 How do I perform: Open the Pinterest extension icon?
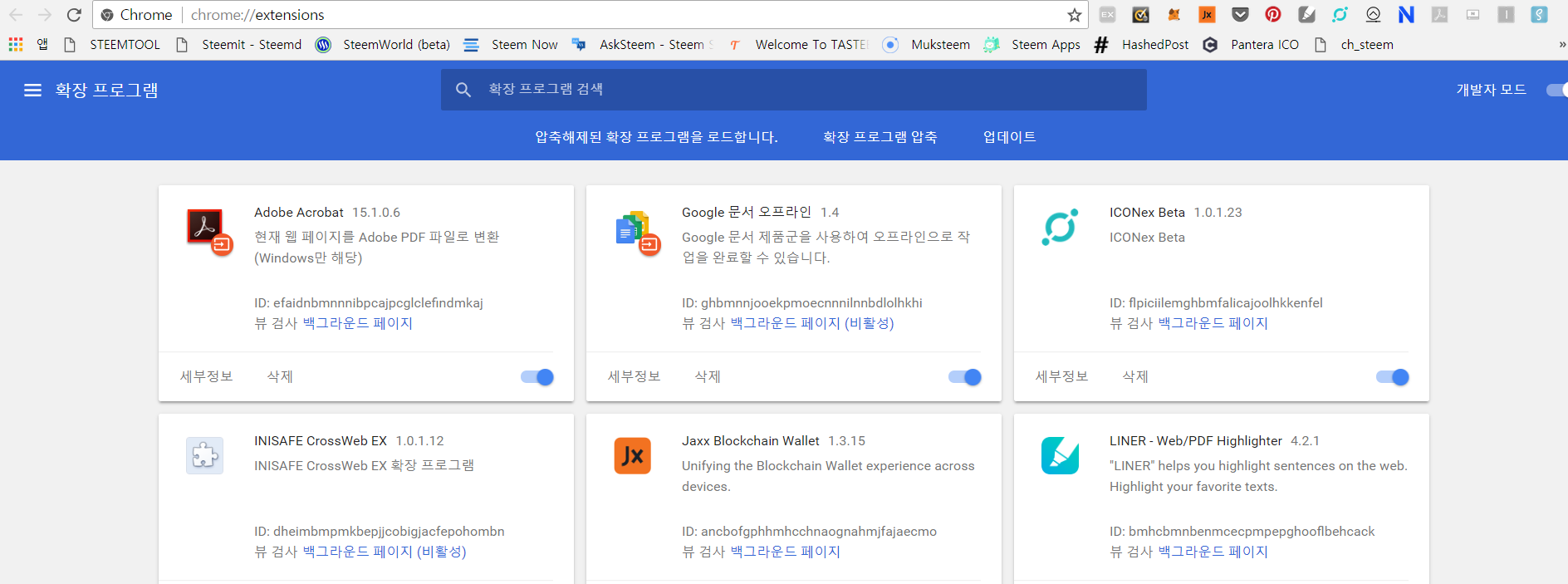pos(1273,15)
